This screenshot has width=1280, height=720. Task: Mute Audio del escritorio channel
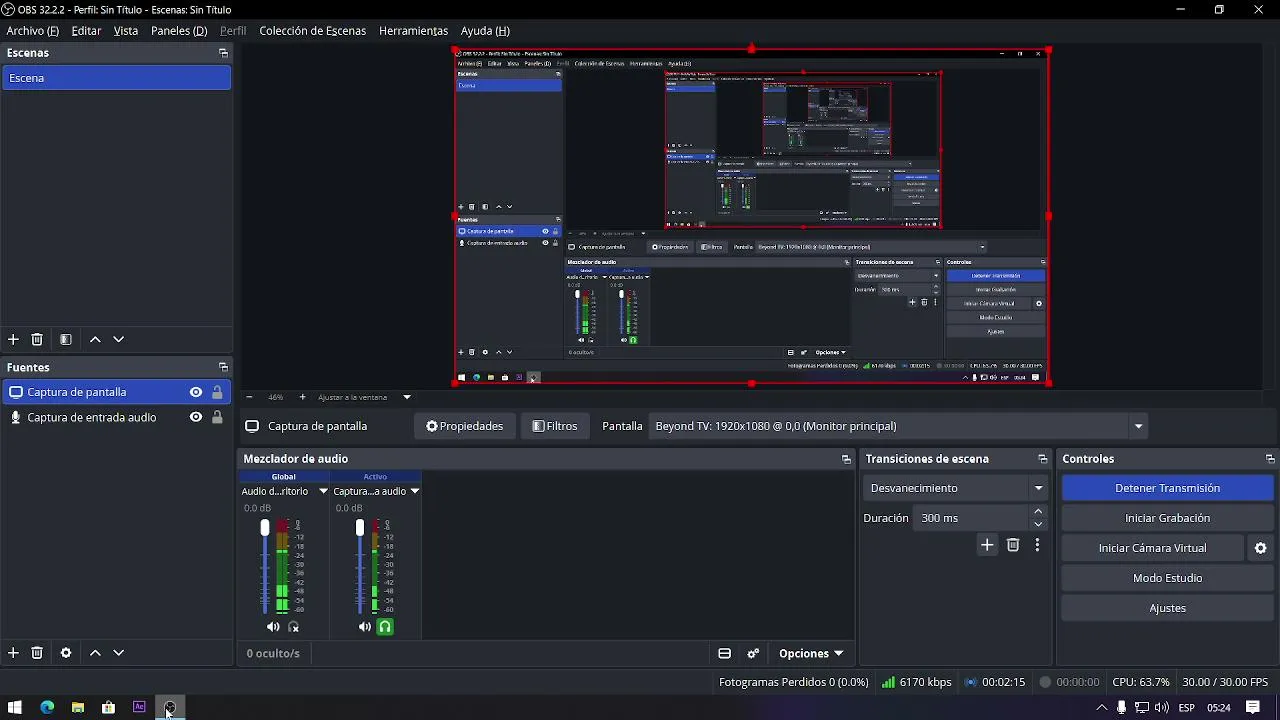(273, 627)
